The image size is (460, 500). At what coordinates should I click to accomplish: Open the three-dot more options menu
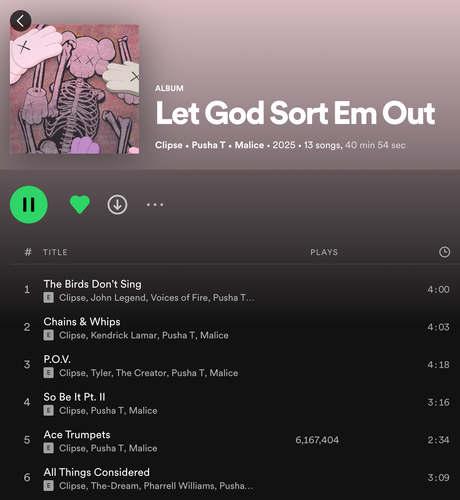(155, 204)
